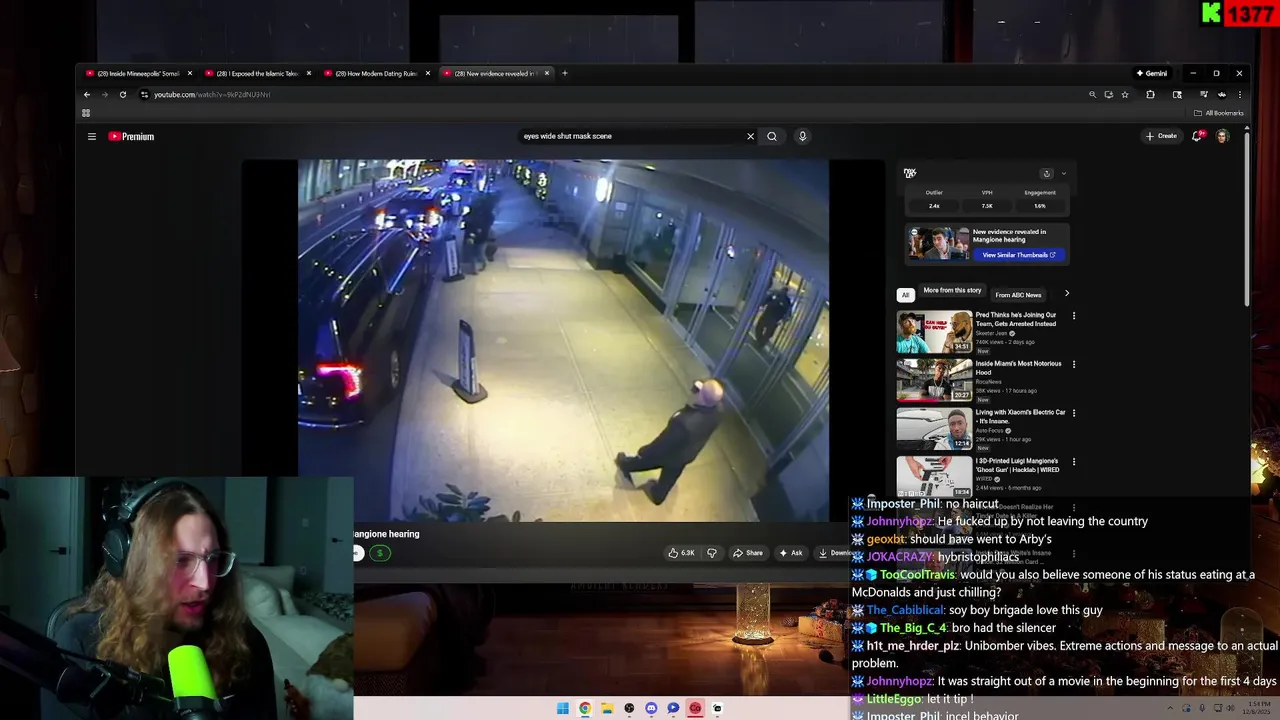Open File Explorer from the taskbar

[x=607, y=708]
